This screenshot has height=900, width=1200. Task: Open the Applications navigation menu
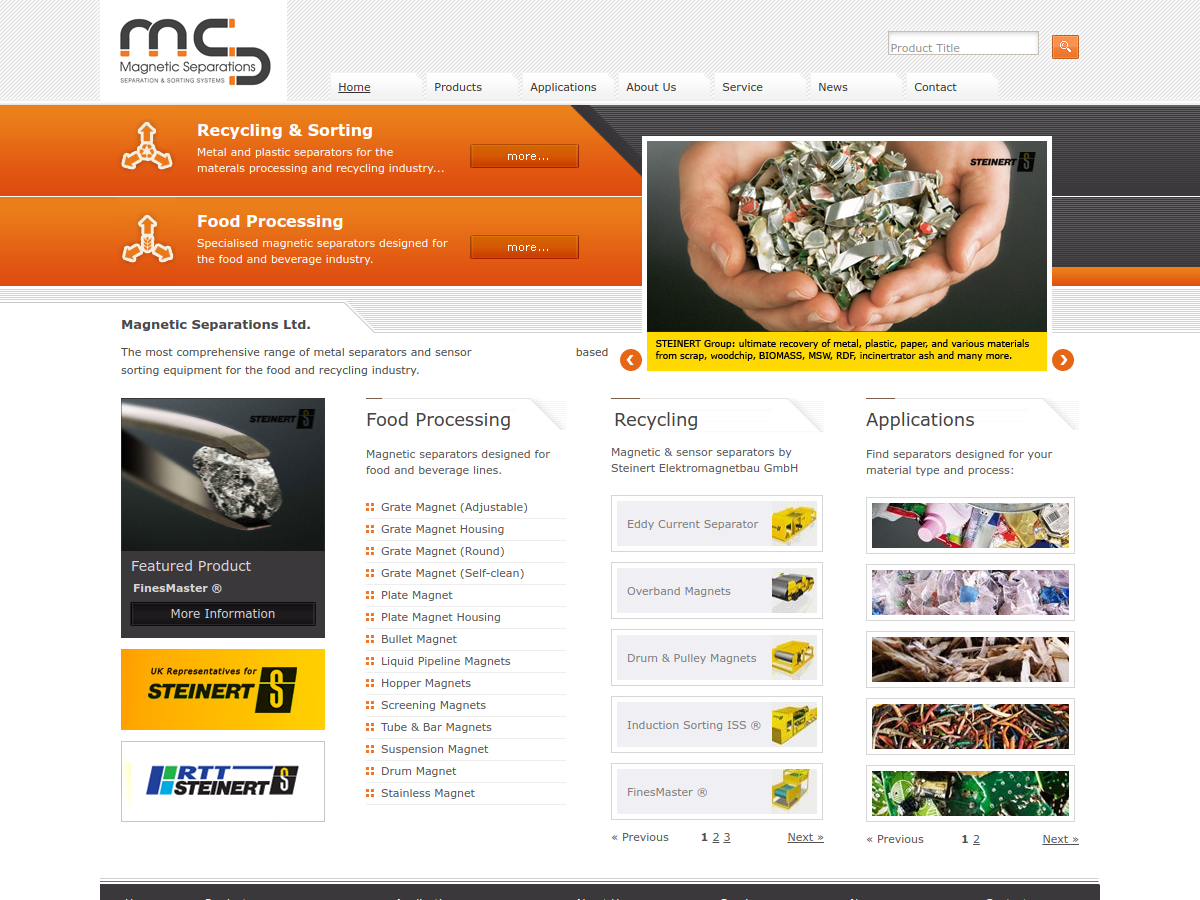[563, 87]
